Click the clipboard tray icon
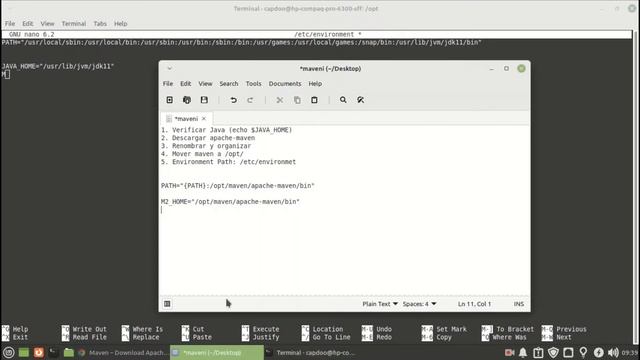 click(538, 352)
